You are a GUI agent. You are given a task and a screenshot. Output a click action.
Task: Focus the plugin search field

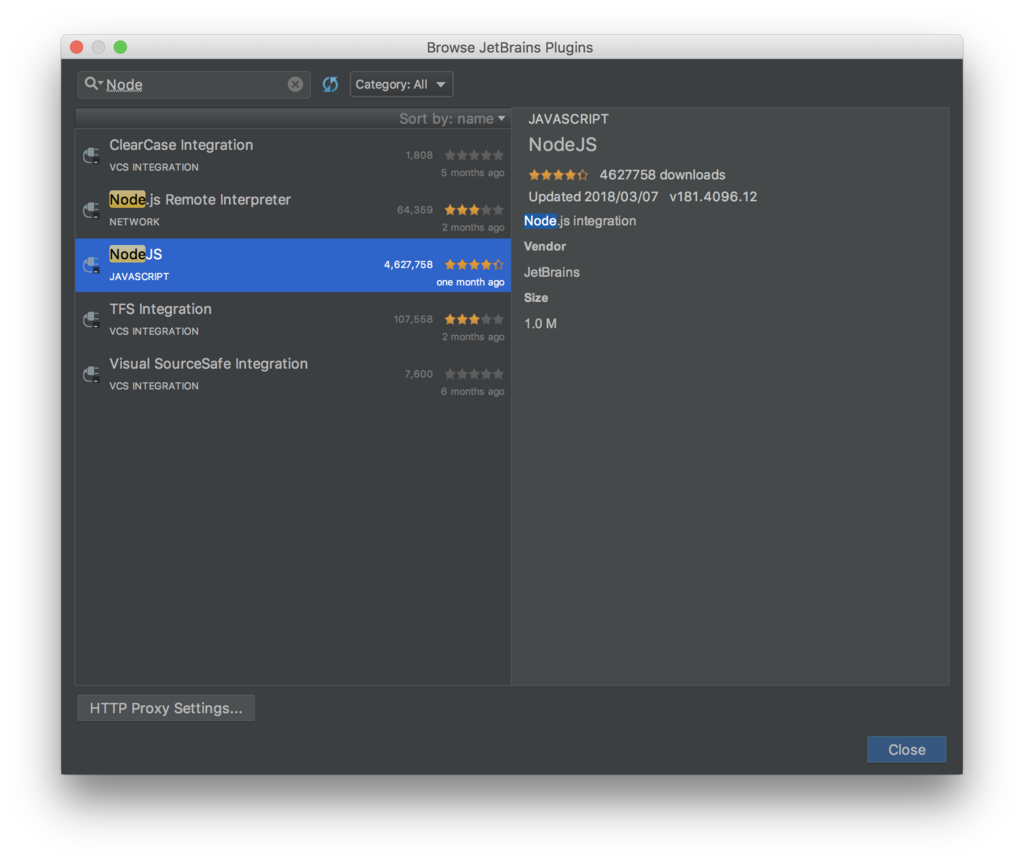pos(194,85)
